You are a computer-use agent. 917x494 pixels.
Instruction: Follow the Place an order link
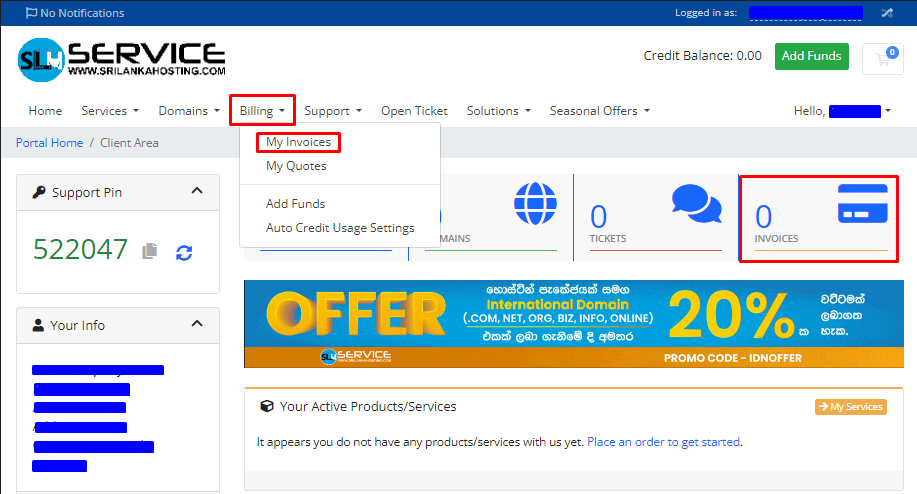click(663, 441)
